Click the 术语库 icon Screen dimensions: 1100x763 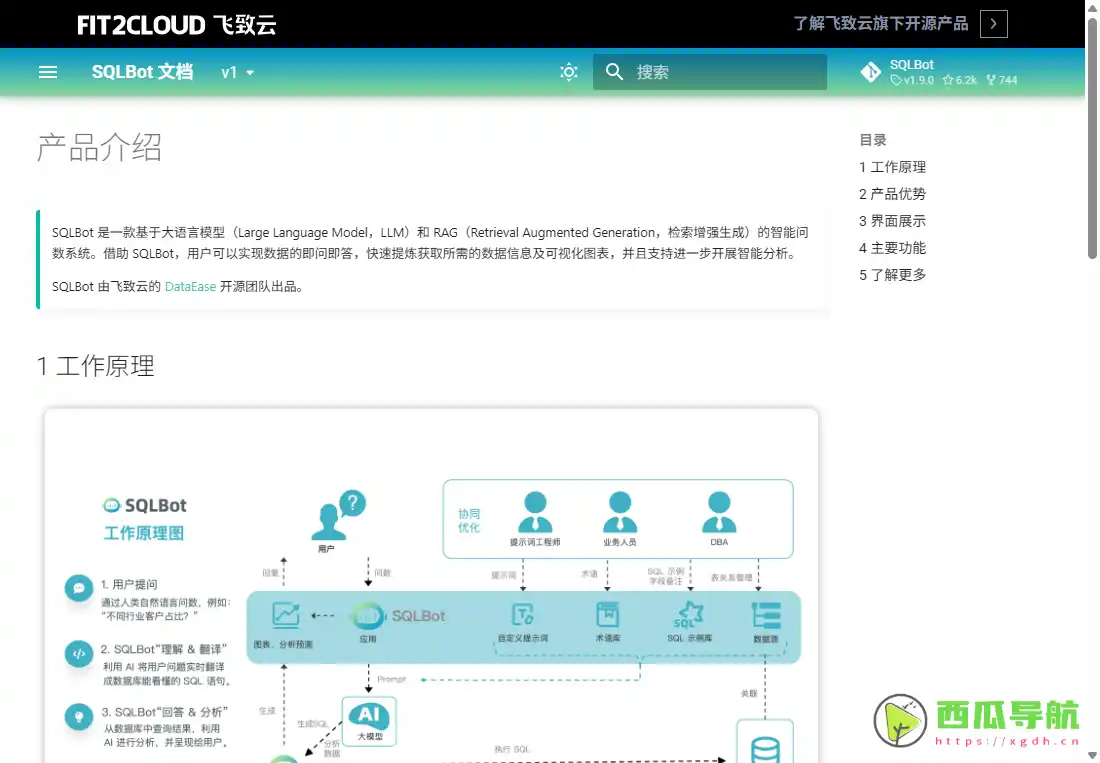(x=608, y=614)
